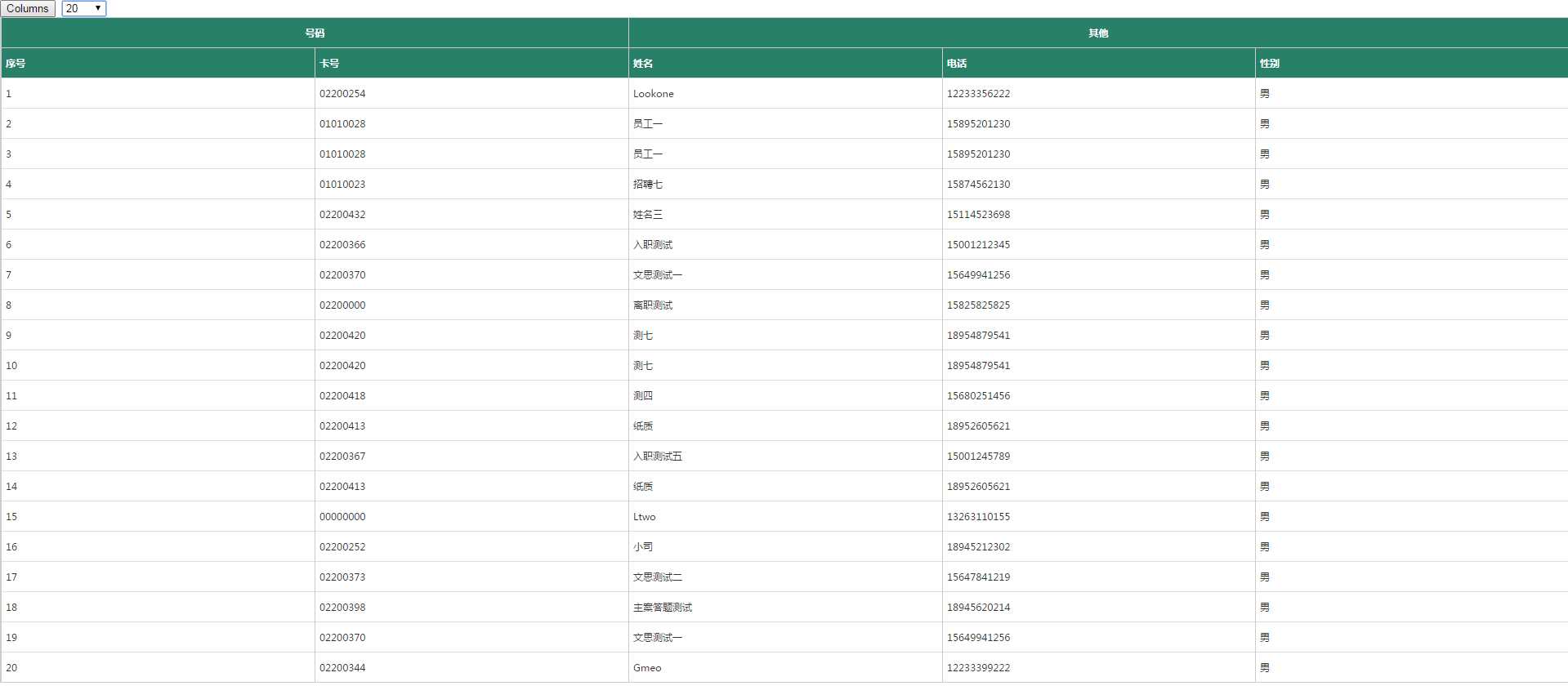
Task: Select phone 15649941256 in row 7
Action: (978, 275)
